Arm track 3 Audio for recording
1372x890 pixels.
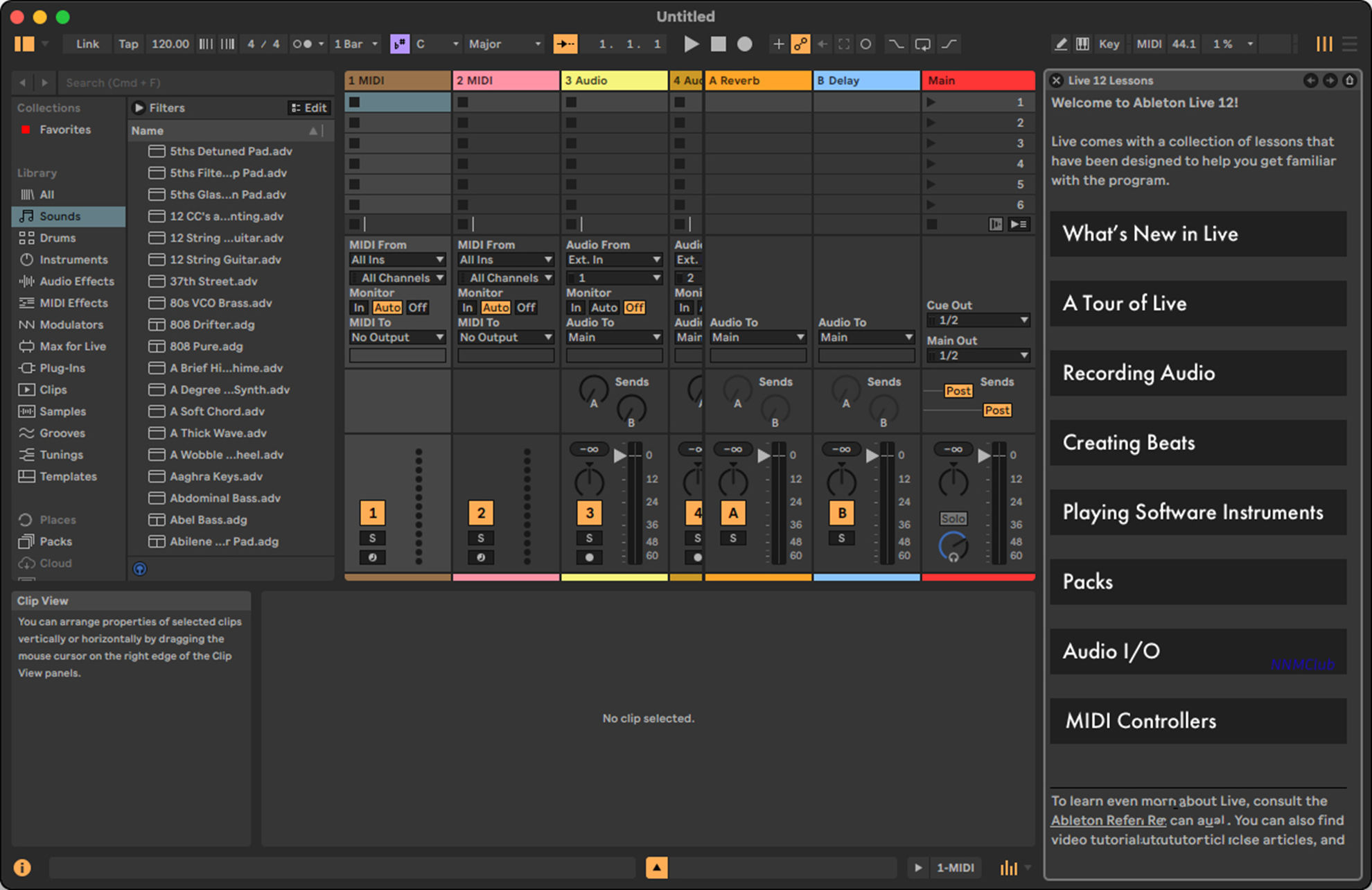click(589, 557)
